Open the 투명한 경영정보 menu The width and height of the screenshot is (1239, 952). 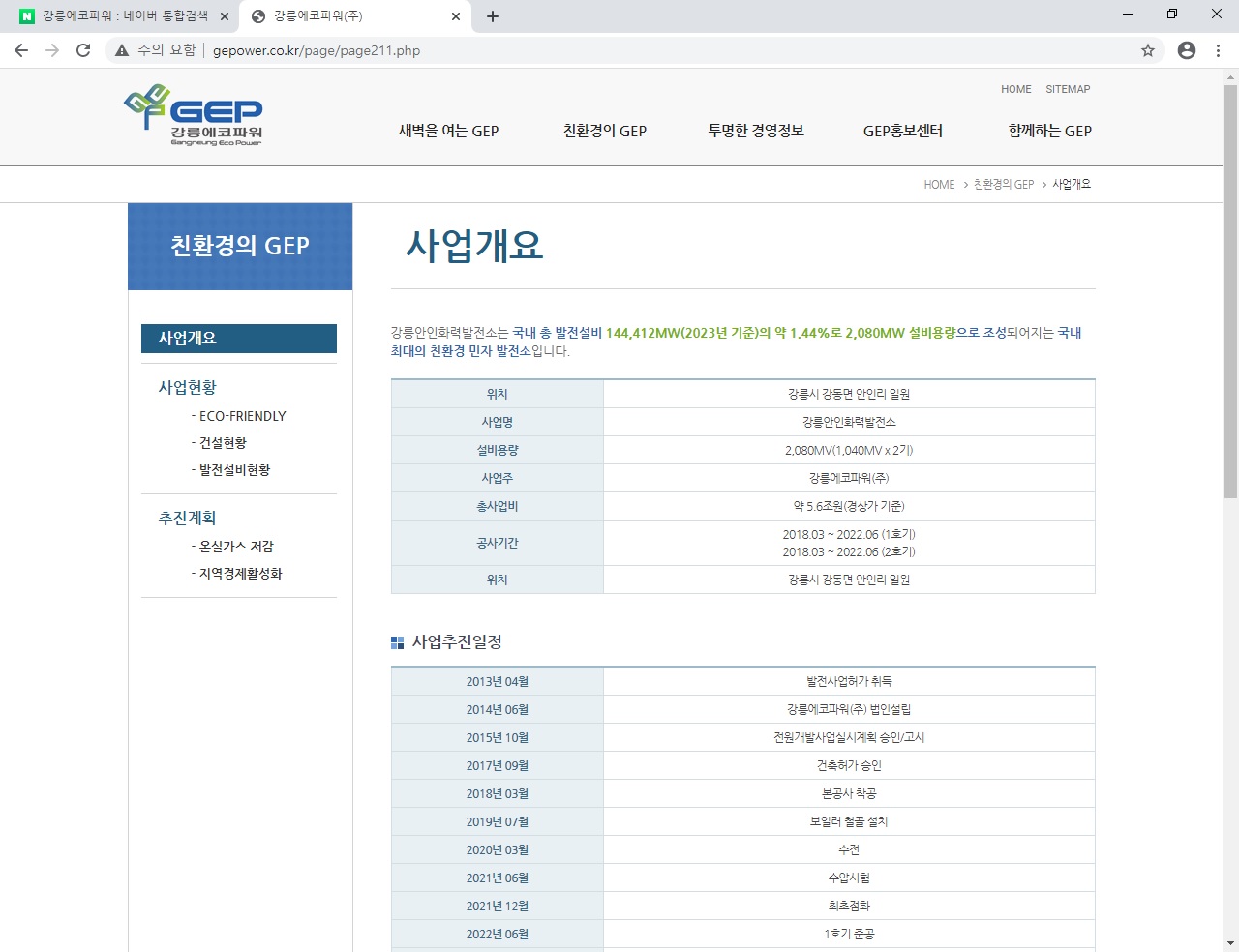tap(756, 131)
